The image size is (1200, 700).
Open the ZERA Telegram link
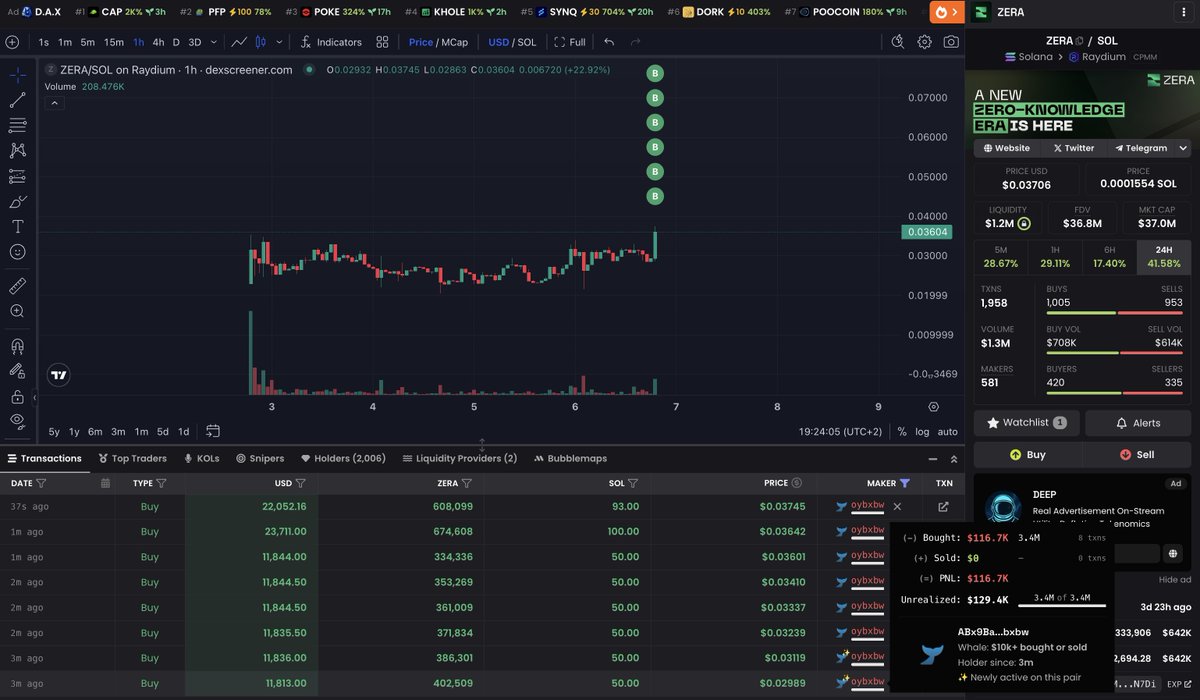(1141, 148)
